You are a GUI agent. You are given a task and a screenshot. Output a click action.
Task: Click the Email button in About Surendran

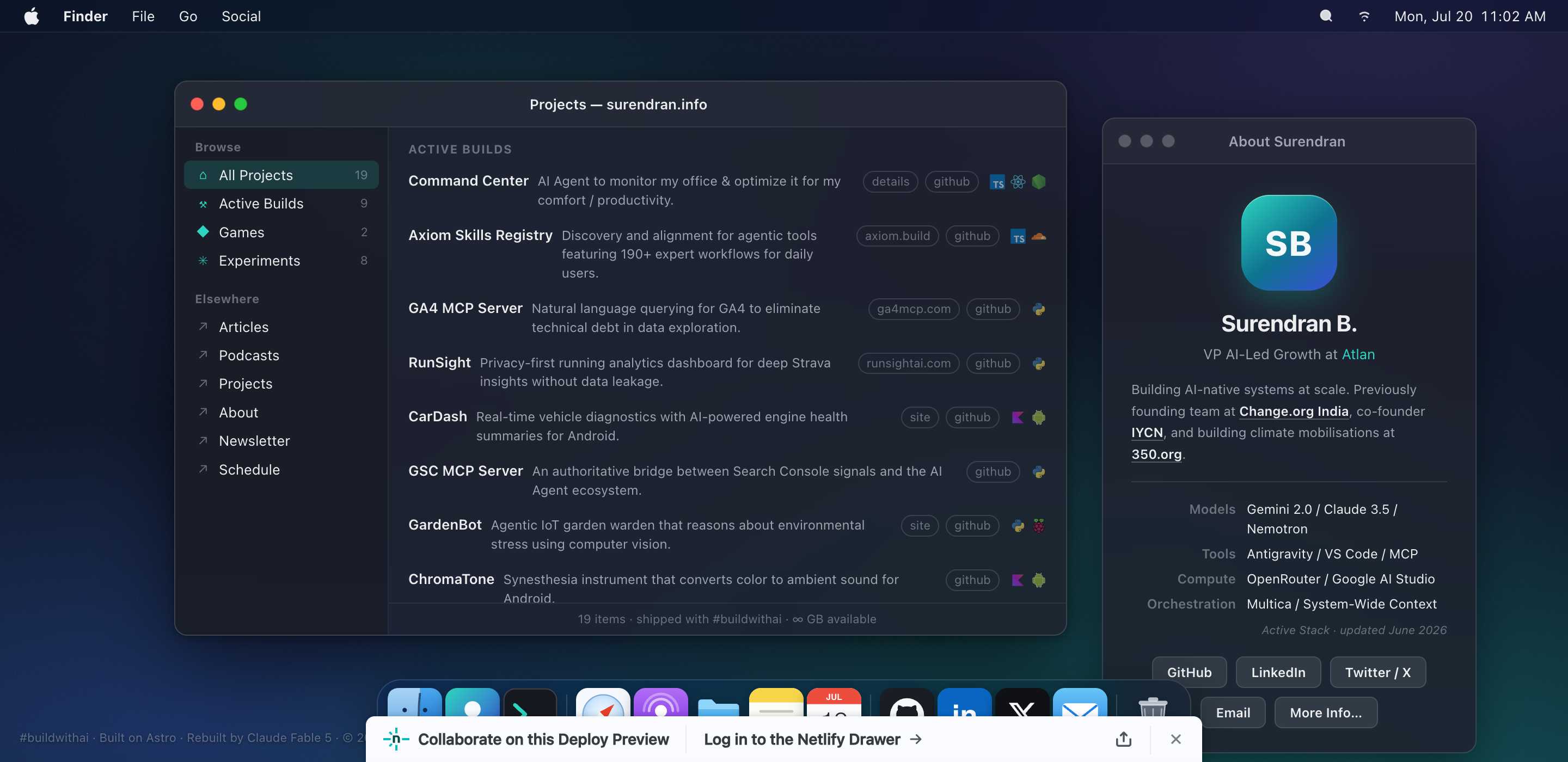pyautogui.click(x=1233, y=712)
